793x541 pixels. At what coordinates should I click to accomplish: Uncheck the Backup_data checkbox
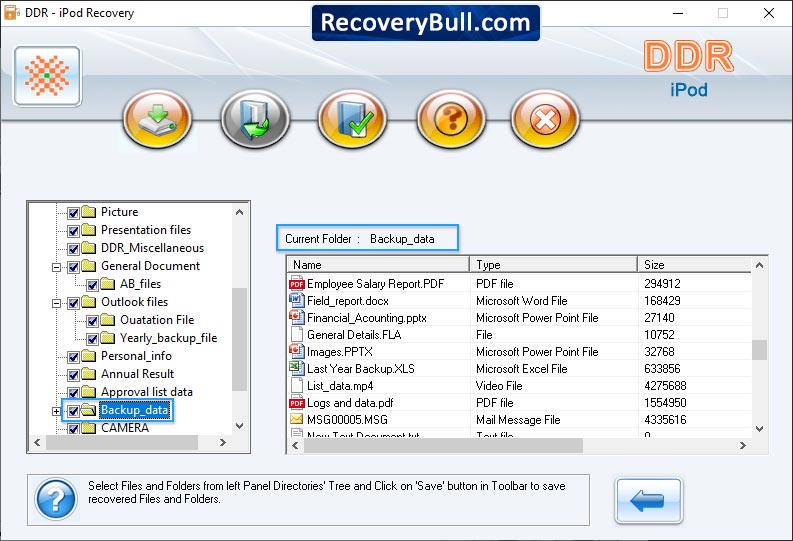73,411
